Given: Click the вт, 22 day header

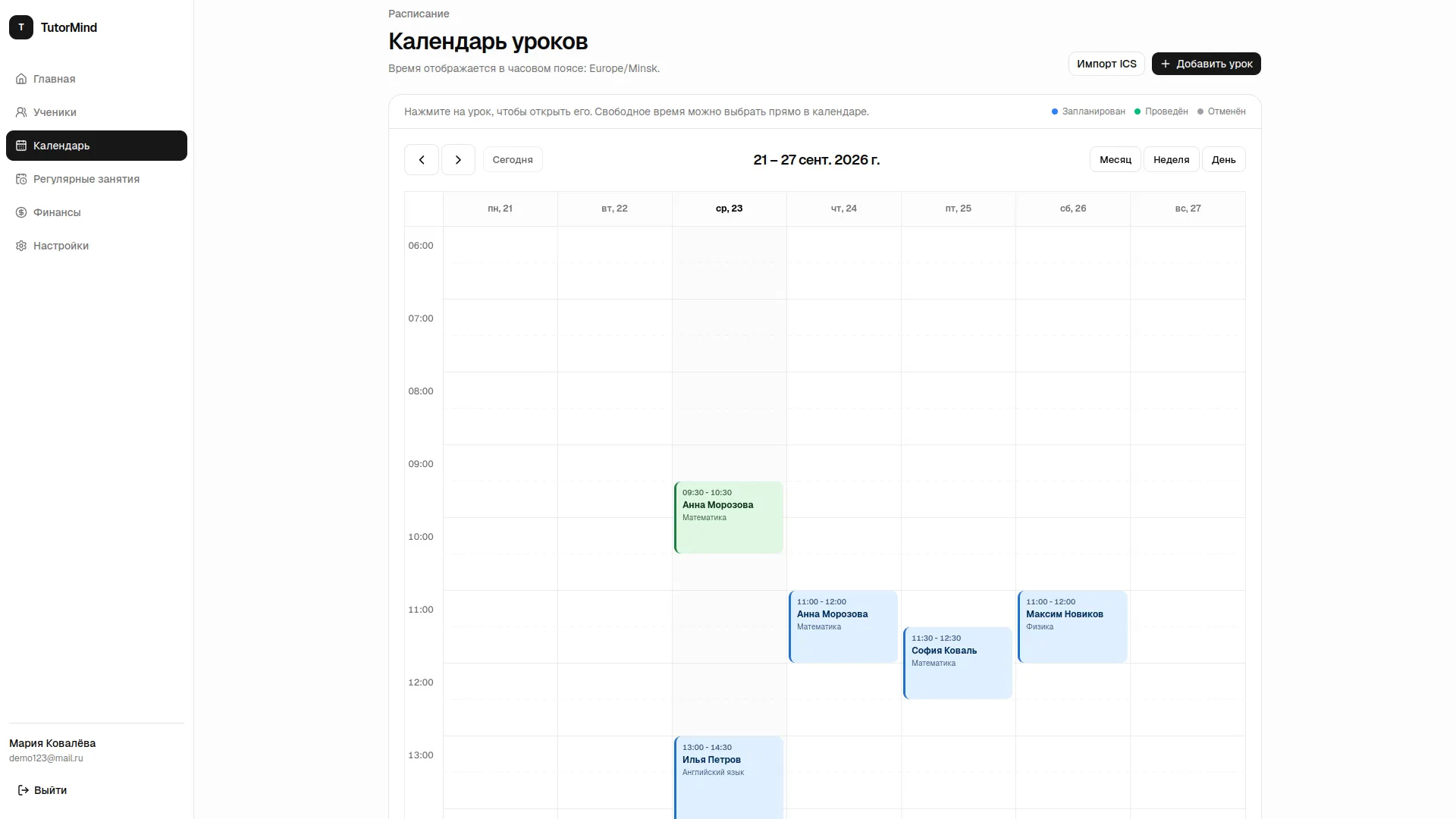Looking at the screenshot, I should tap(614, 209).
